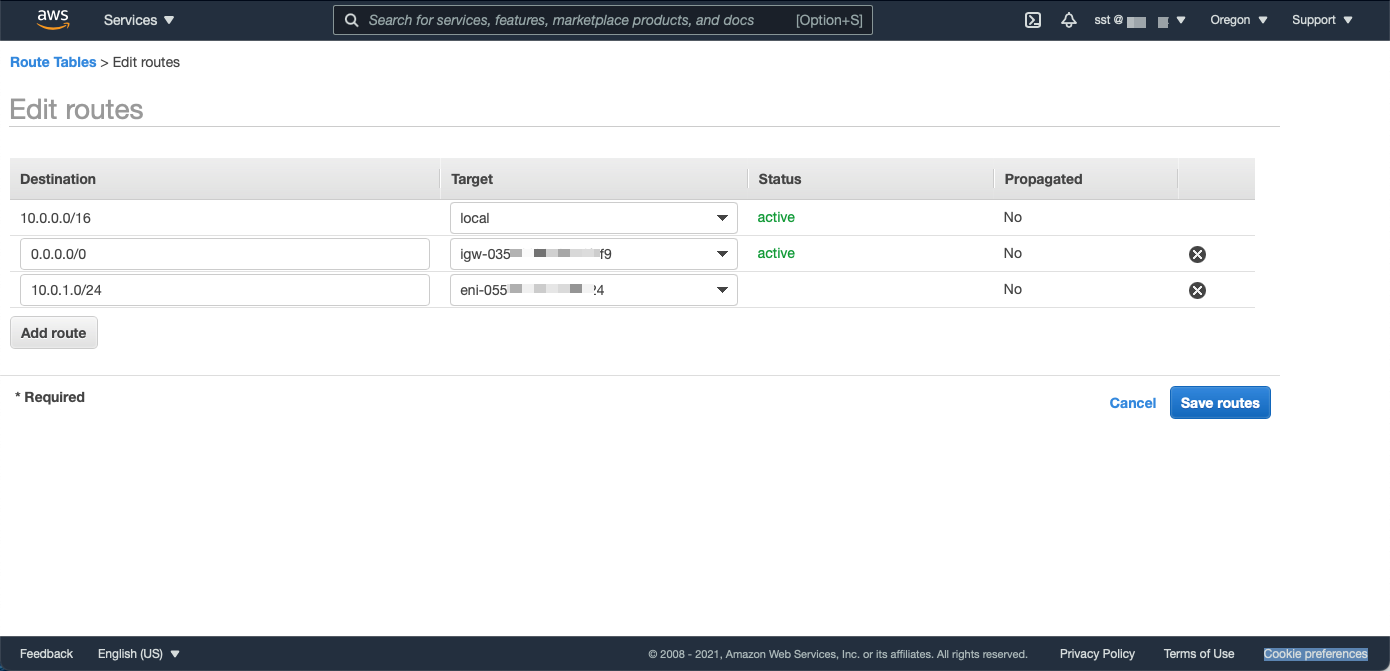
Task: Go to Route Tables breadcrumb
Action: (53, 62)
